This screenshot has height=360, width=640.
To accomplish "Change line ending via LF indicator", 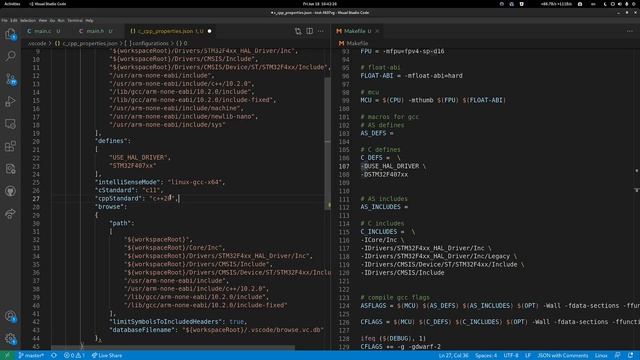I will tap(528, 356).
